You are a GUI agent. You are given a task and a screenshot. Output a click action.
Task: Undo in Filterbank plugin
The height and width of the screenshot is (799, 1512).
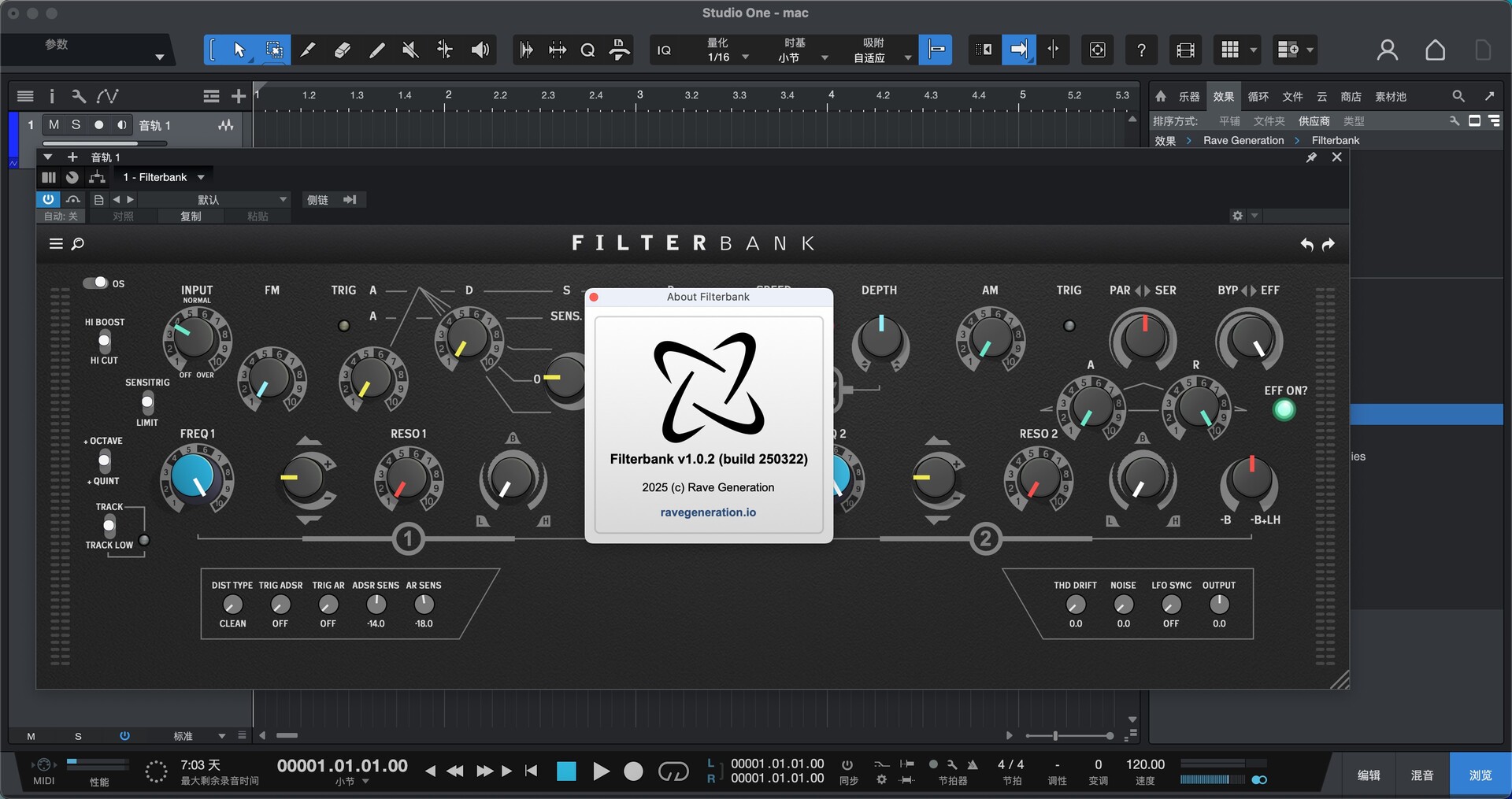pyautogui.click(x=1306, y=245)
